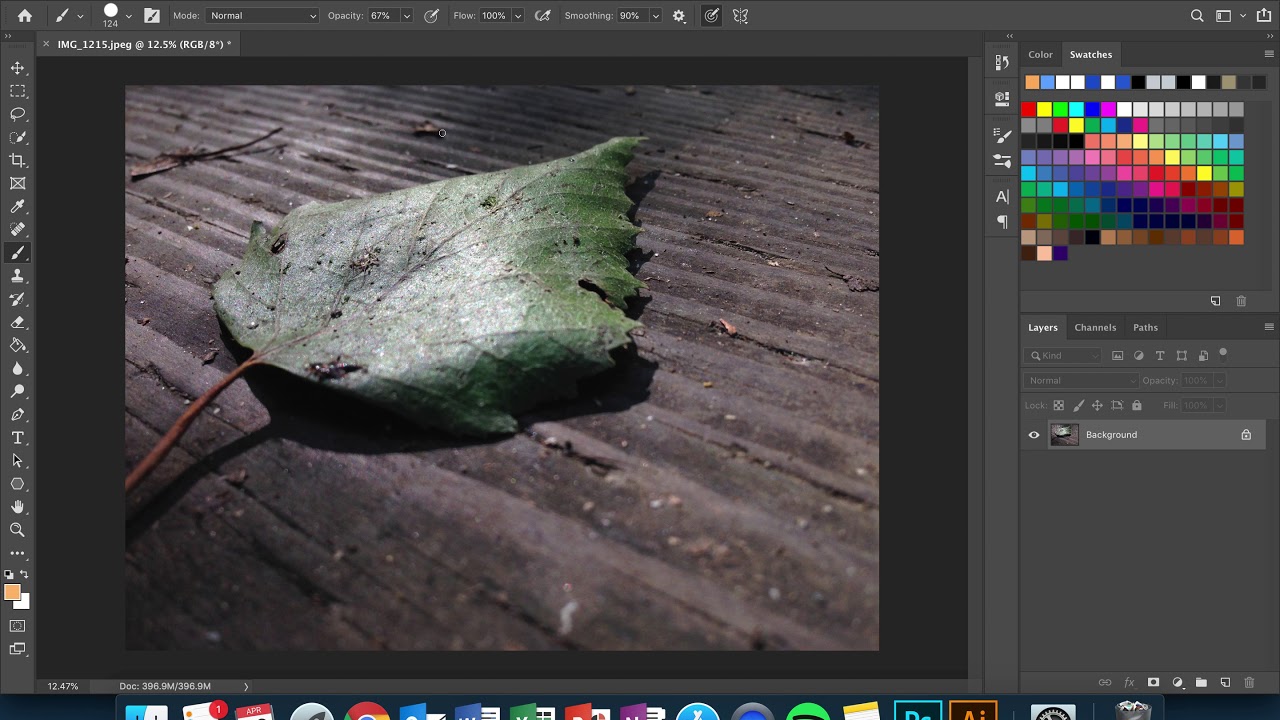Viewport: 1280px width, 720px height.
Task: Pick the red swatch in Swatches
Action: [1029, 109]
